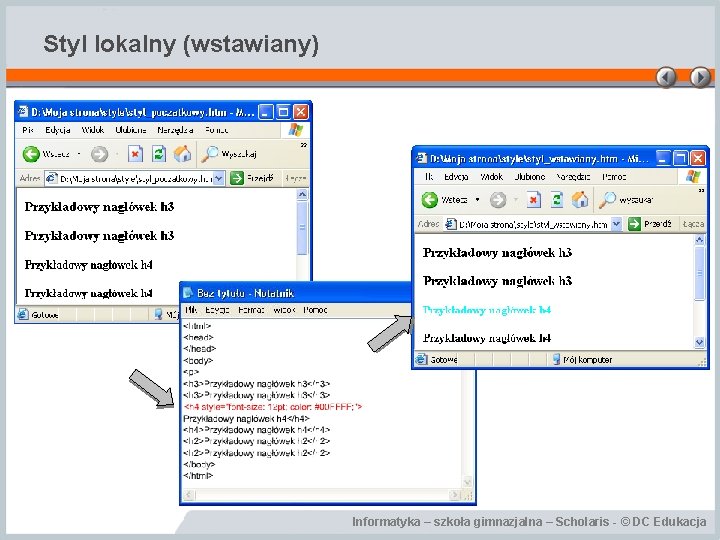Screen dimensions: 720x540
Task: Click first h3 heading in styl_poczatkowy window
Action: [99, 207]
